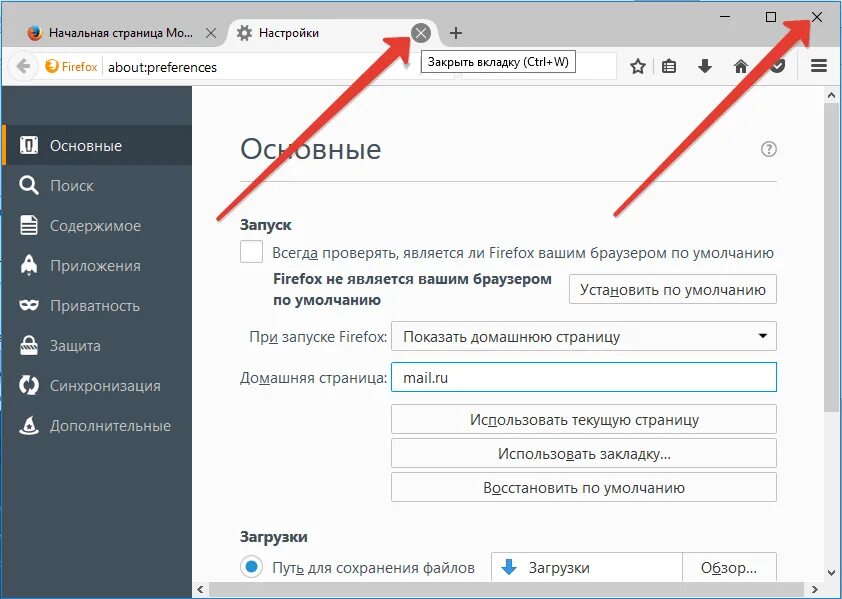842x599 pixels.
Task: Close the Настройки tab
Action: pyautogui.click(x=421, y=33)
